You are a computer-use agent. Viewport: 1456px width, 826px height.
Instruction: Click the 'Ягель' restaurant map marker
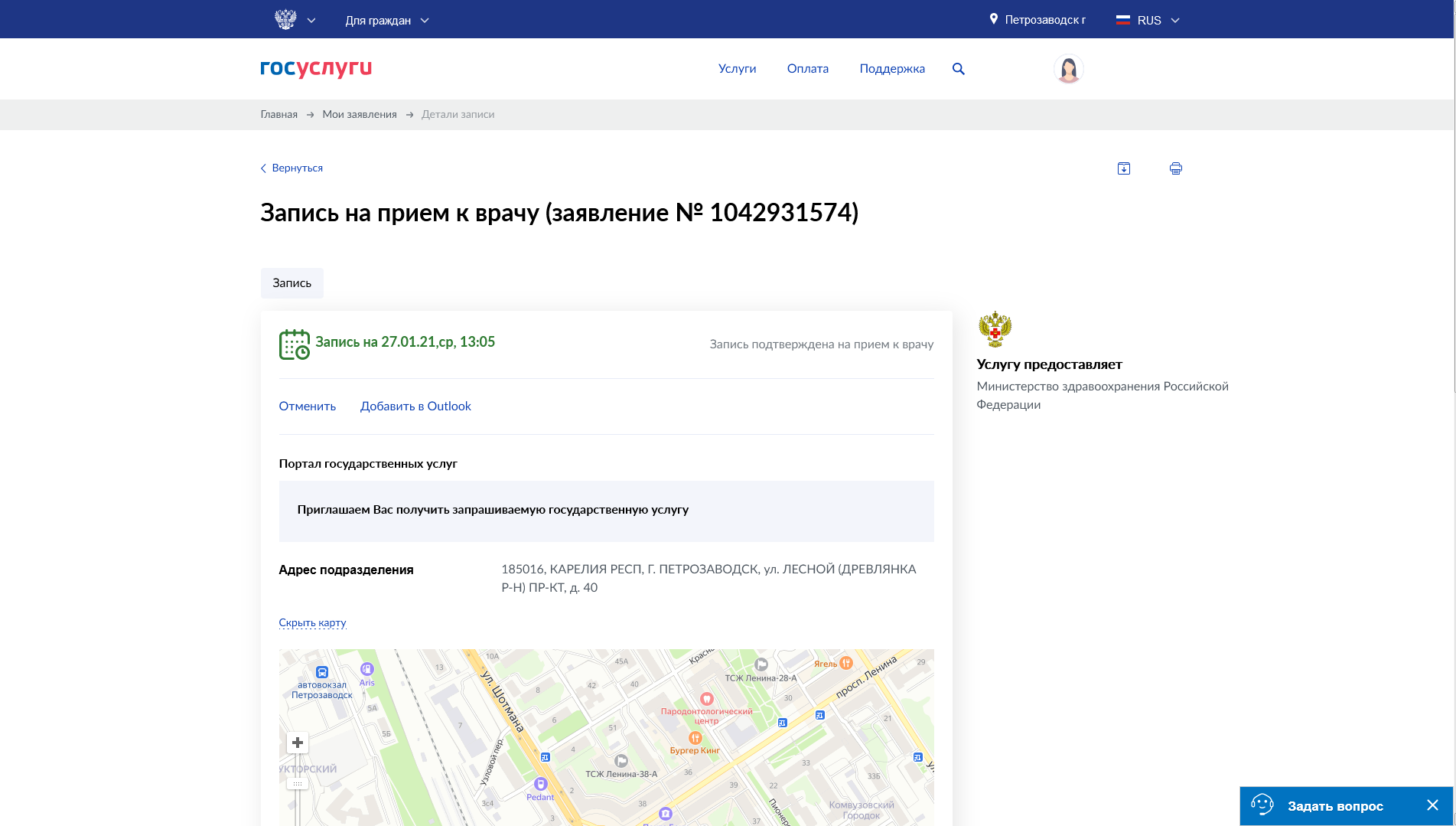click(x=846, y=663)
